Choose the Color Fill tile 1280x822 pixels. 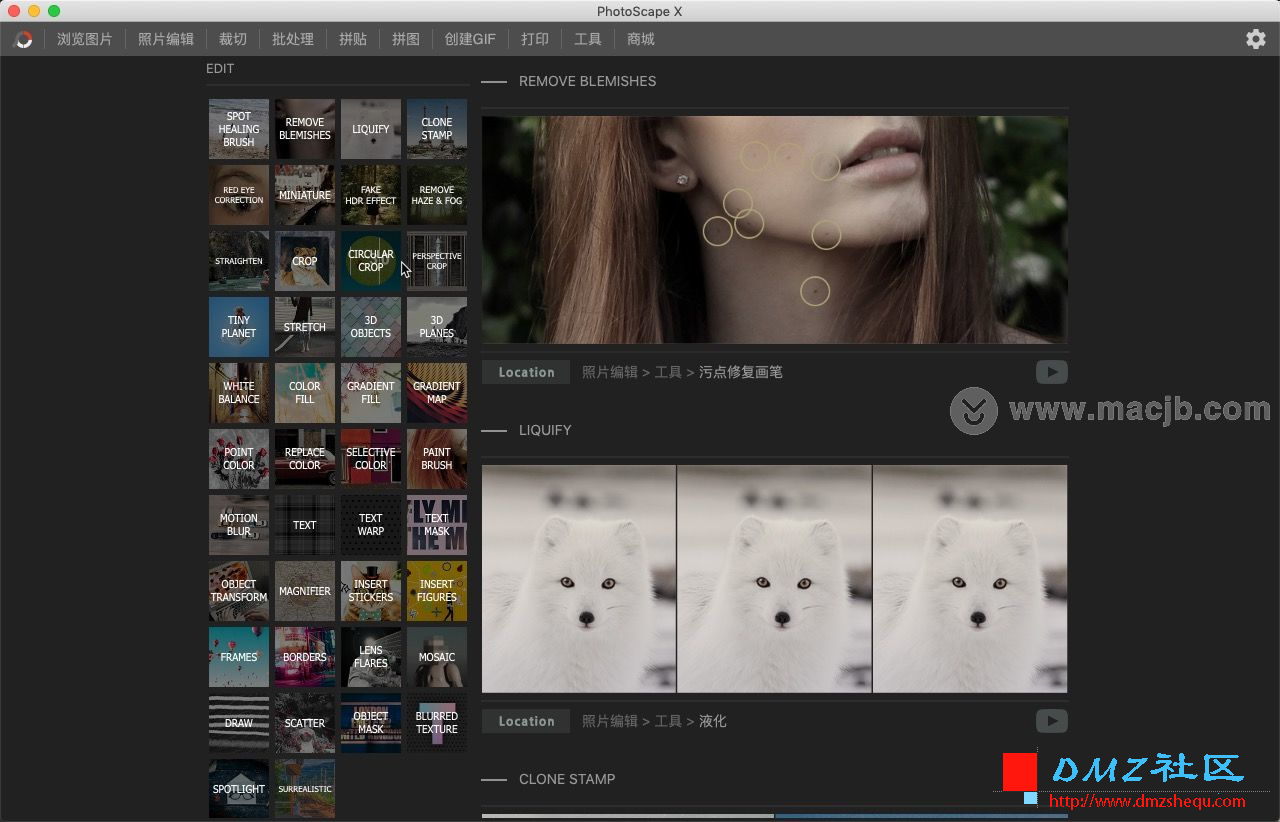(305, 393)
